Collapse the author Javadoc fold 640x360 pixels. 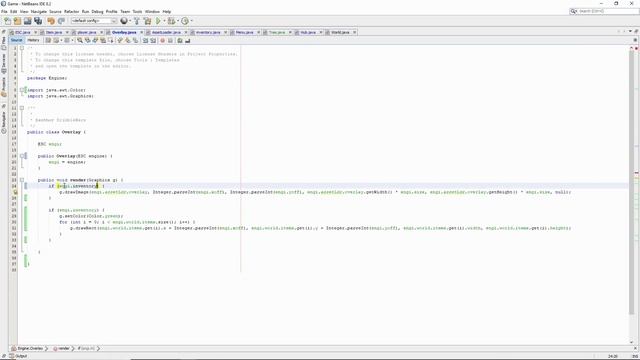[x=22, y=108]
